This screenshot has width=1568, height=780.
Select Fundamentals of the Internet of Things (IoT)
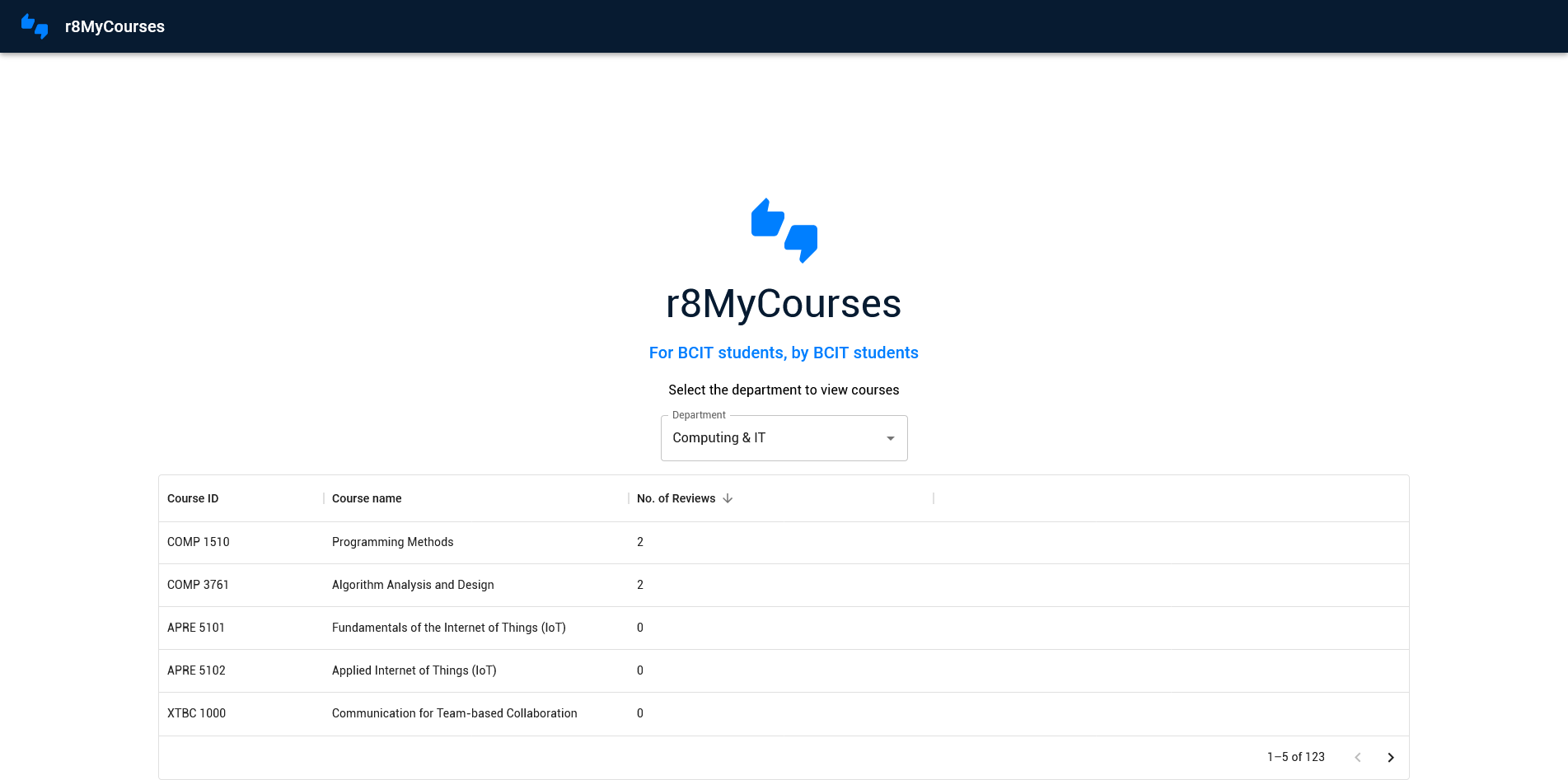pos(449,628)
